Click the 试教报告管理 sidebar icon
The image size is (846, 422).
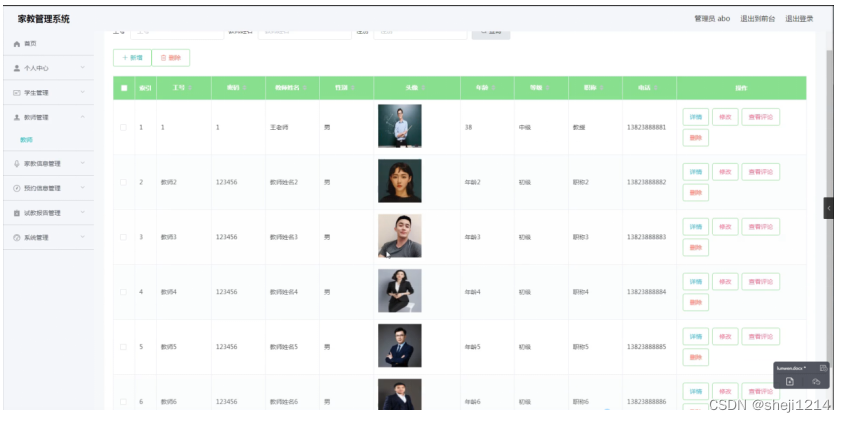[17, 213]
